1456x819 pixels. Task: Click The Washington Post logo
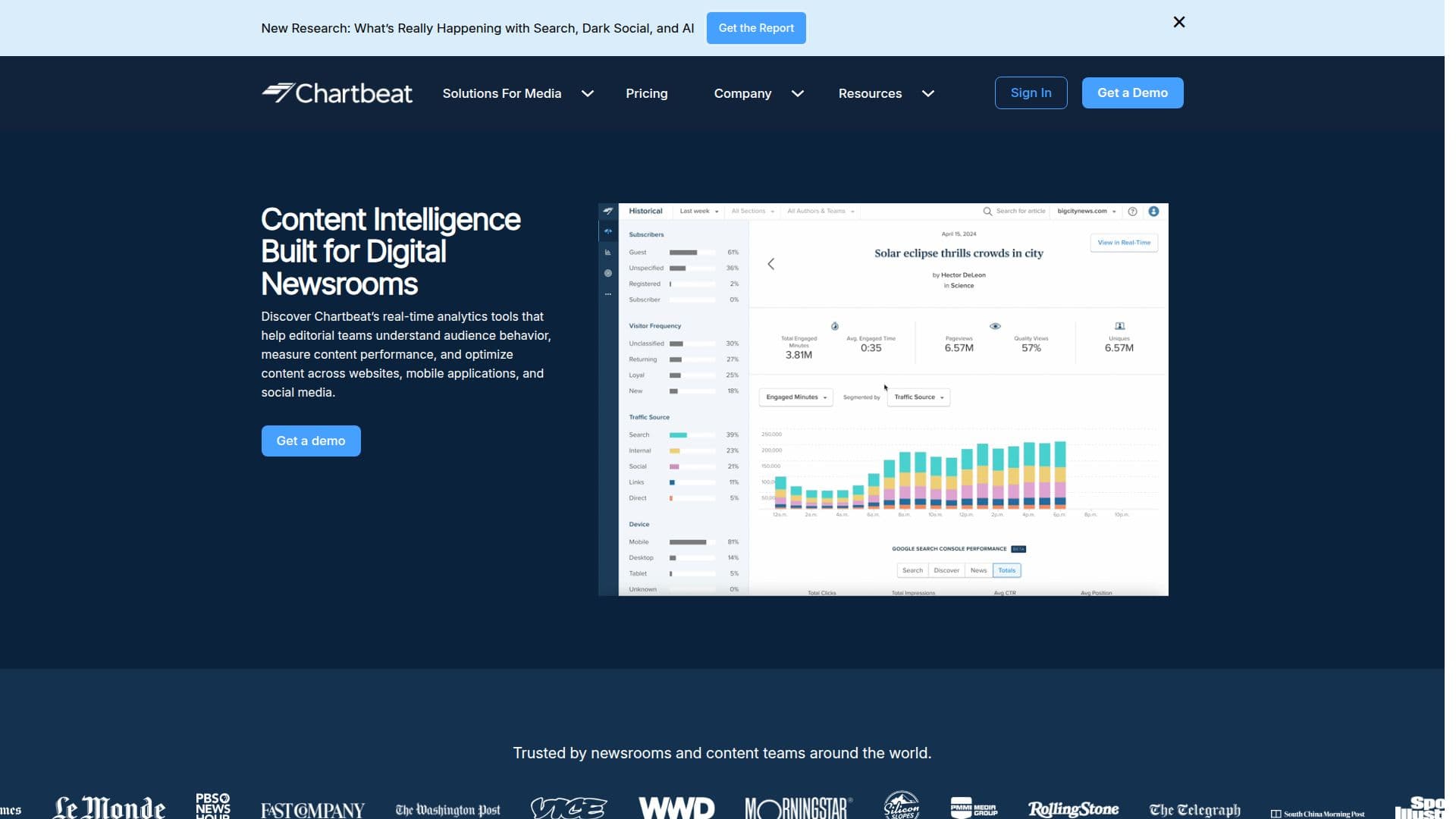(x=447, y=810)
